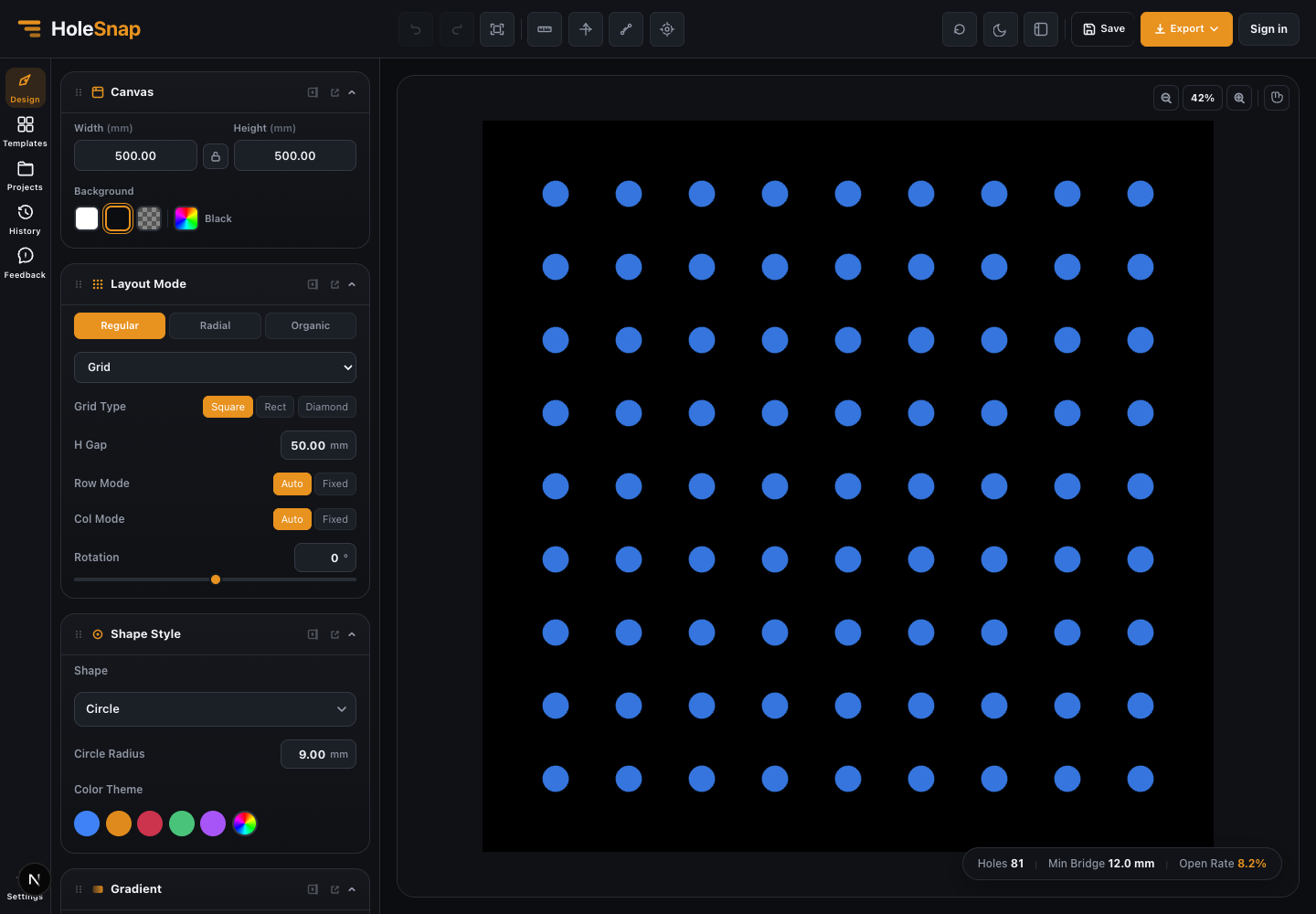Switch theme with the moon icon
Screen dimensions: 1316x914
tap(1000, 29)
